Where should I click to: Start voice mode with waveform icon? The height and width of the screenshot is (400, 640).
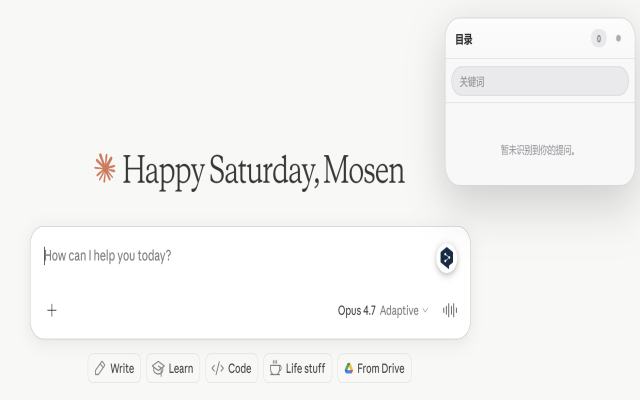[x=450, y=310]
